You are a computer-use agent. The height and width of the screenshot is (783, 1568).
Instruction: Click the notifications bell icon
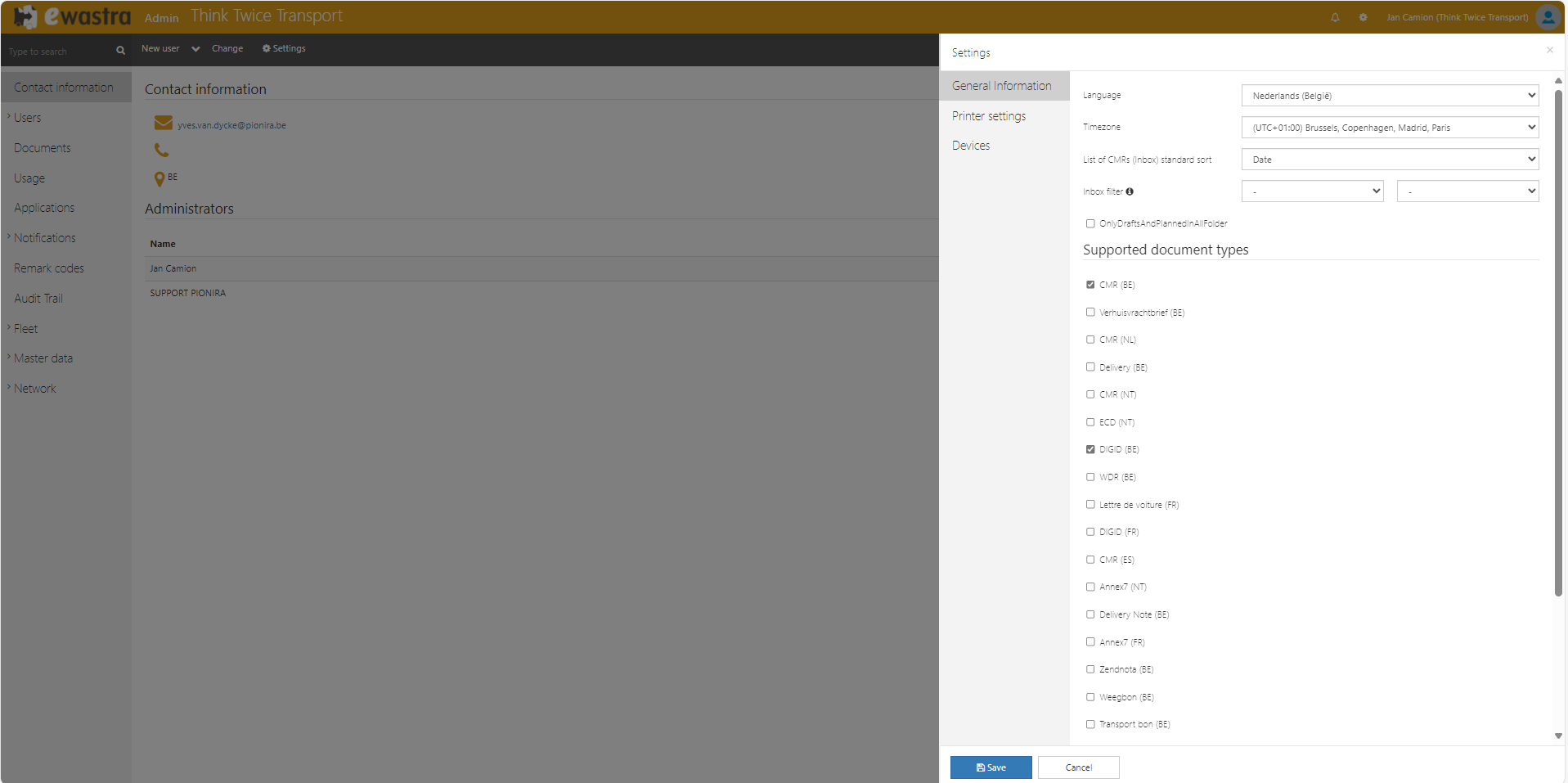pyautogui.click(x=1335, y=17)
